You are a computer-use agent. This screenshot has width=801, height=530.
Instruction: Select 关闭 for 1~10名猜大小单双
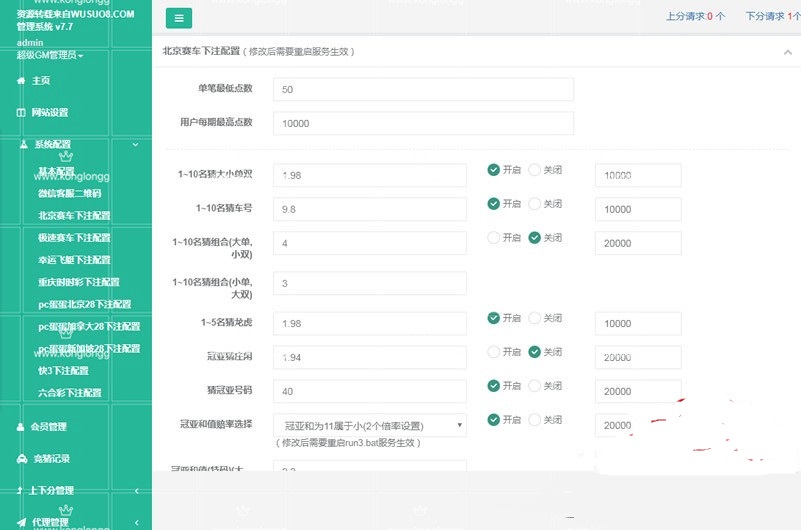coord(534,171)
